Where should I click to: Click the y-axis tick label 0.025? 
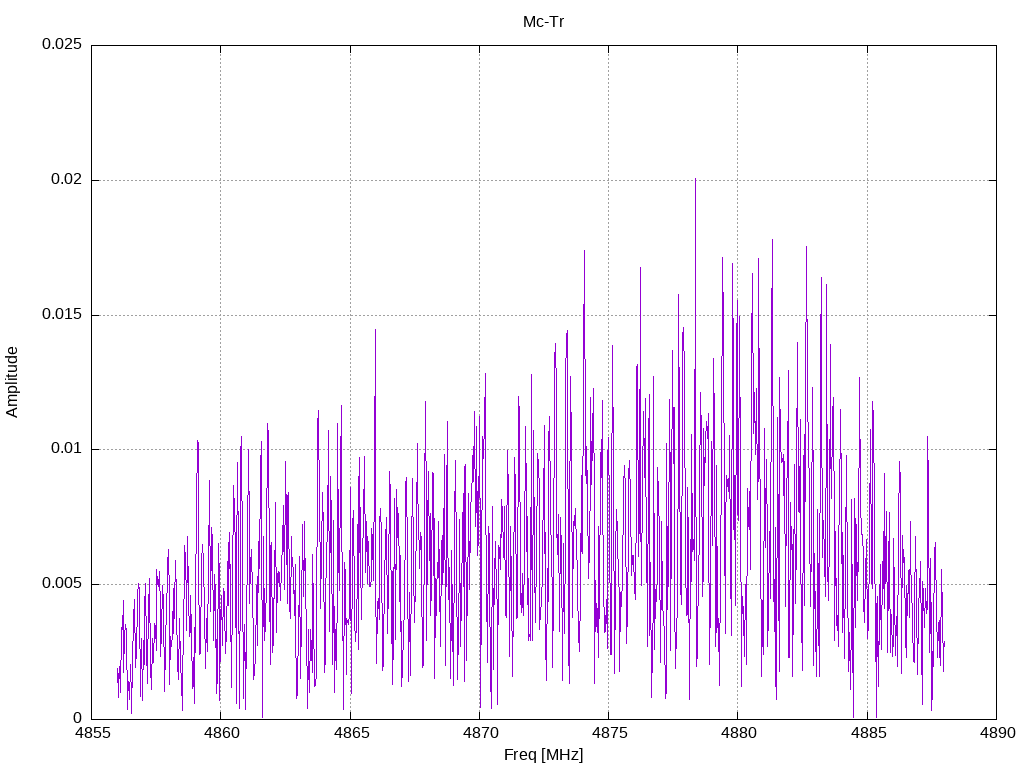point(62,44)
